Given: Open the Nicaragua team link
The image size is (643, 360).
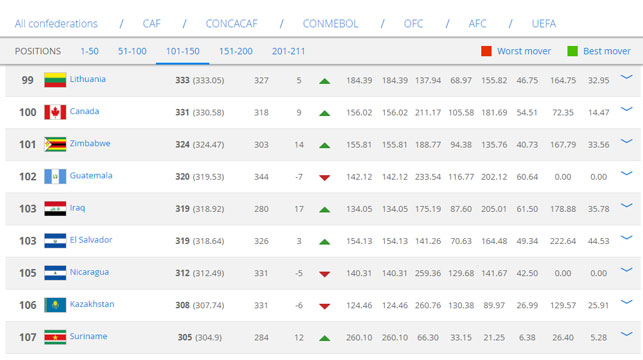Looking at the screenshot, I should 89,272.
